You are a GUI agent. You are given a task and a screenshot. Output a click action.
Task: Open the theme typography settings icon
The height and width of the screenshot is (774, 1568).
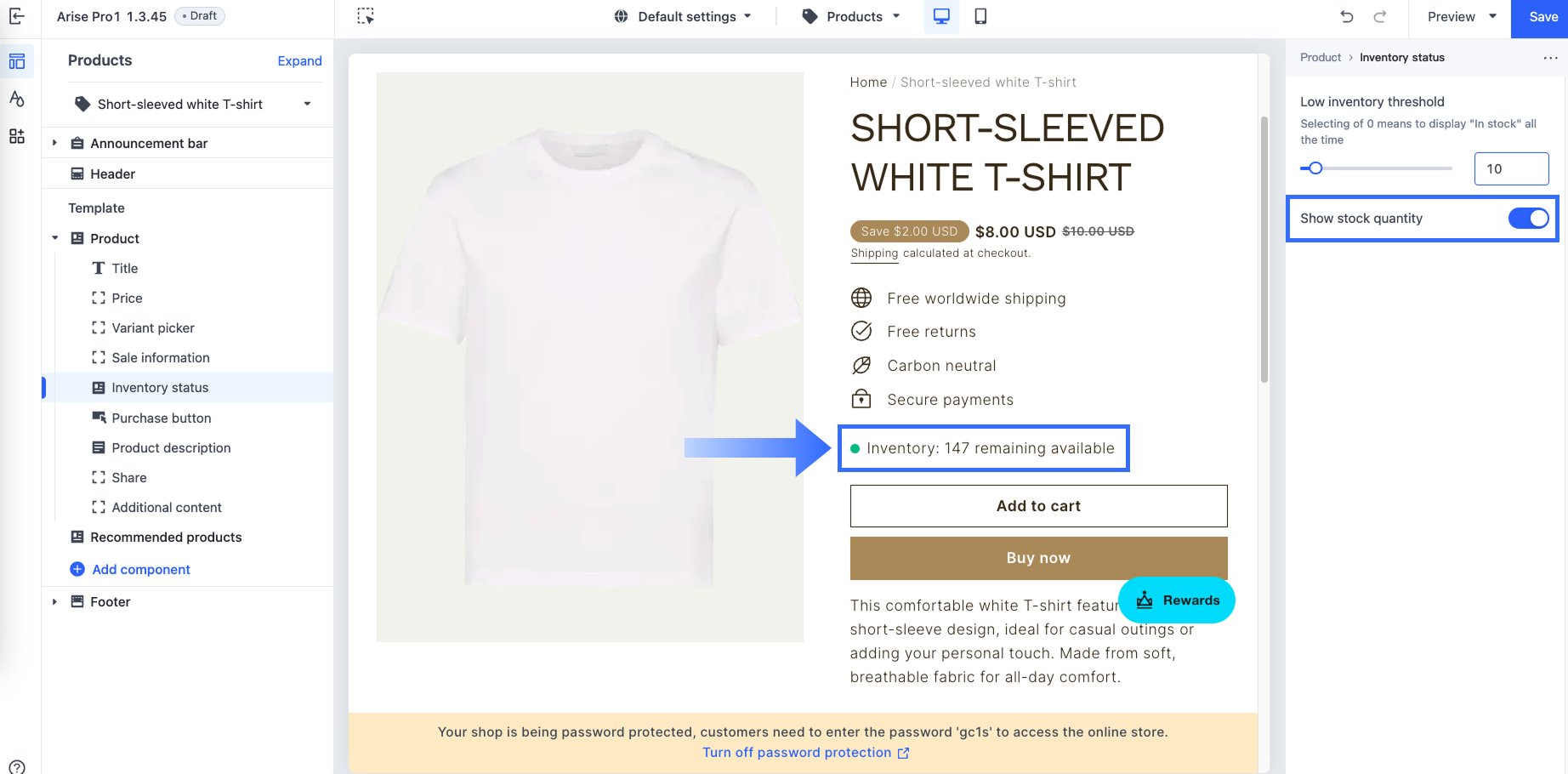coord(17,99)
